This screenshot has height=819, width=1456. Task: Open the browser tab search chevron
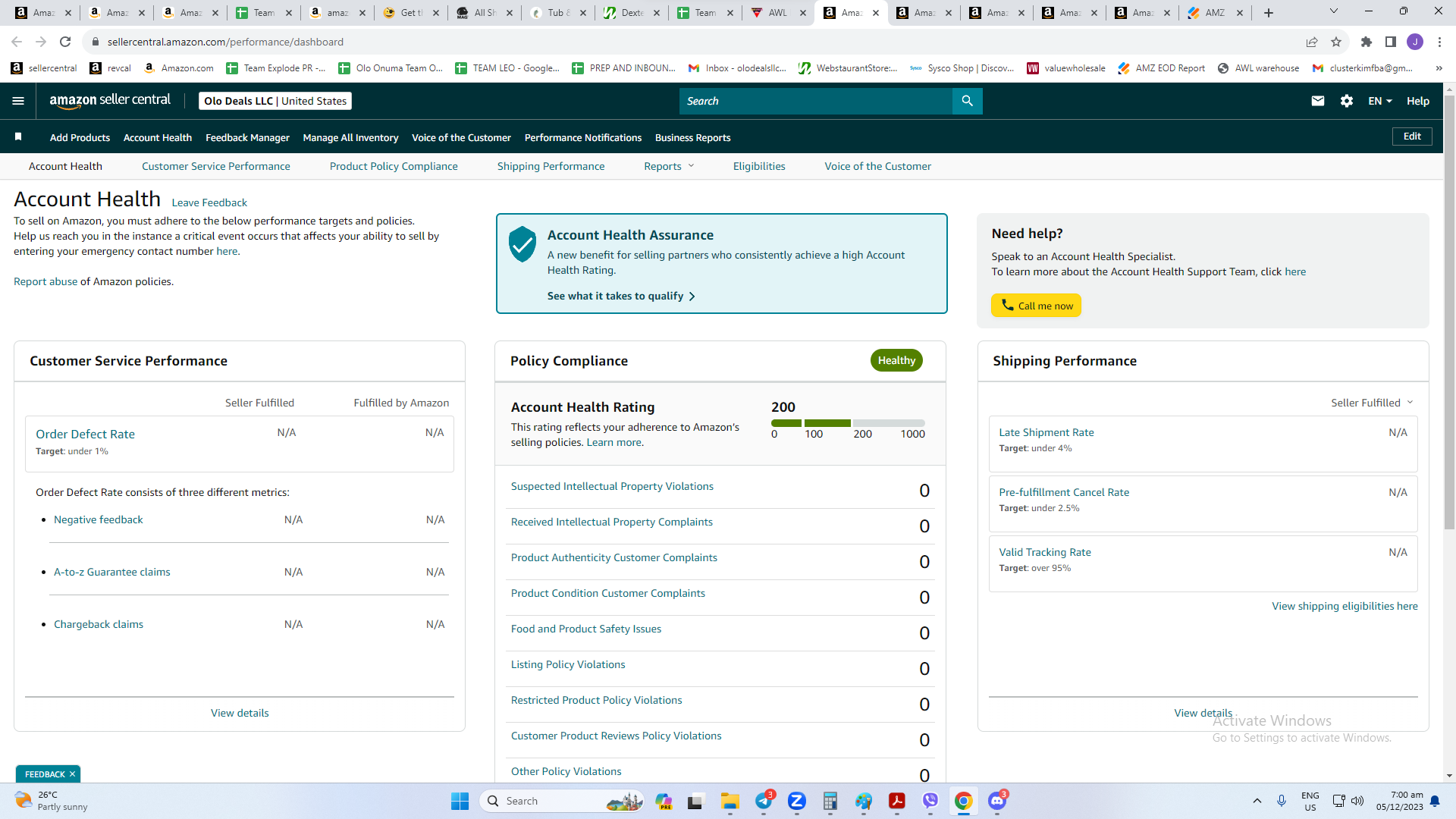[x=1334, y=11]
